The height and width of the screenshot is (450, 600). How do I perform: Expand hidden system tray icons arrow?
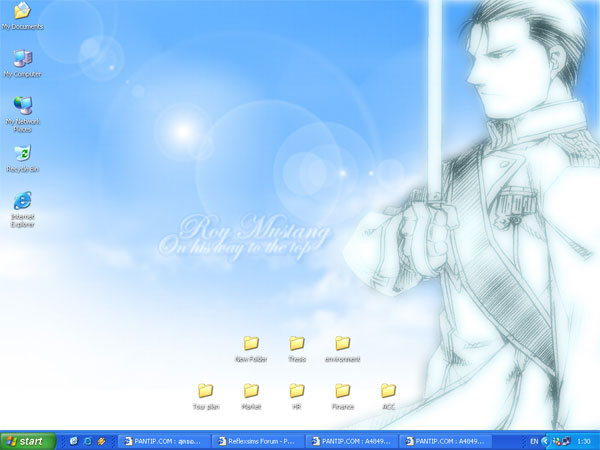tap(545, 442)
